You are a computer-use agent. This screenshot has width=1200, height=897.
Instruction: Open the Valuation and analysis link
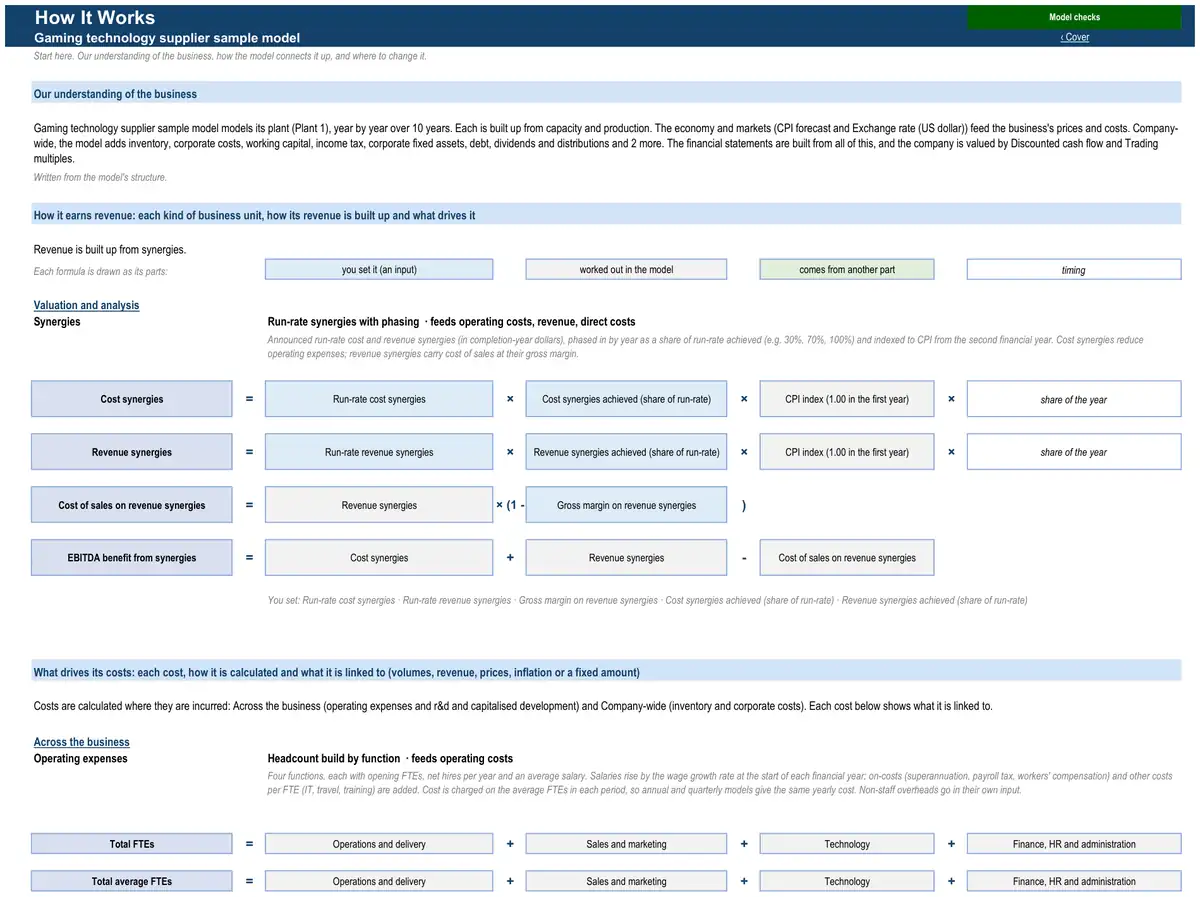pyautogui.click(x=87, y=306)
